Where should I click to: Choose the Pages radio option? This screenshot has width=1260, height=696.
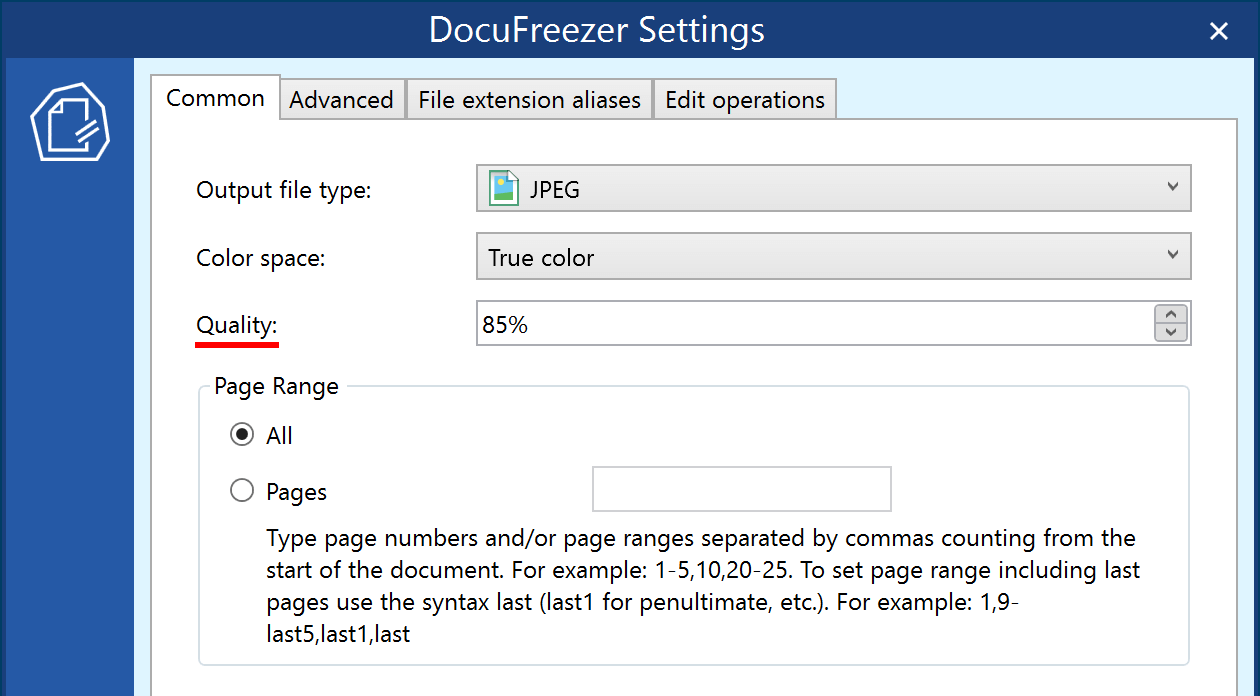pyautogui.click(x=242, y=490)
